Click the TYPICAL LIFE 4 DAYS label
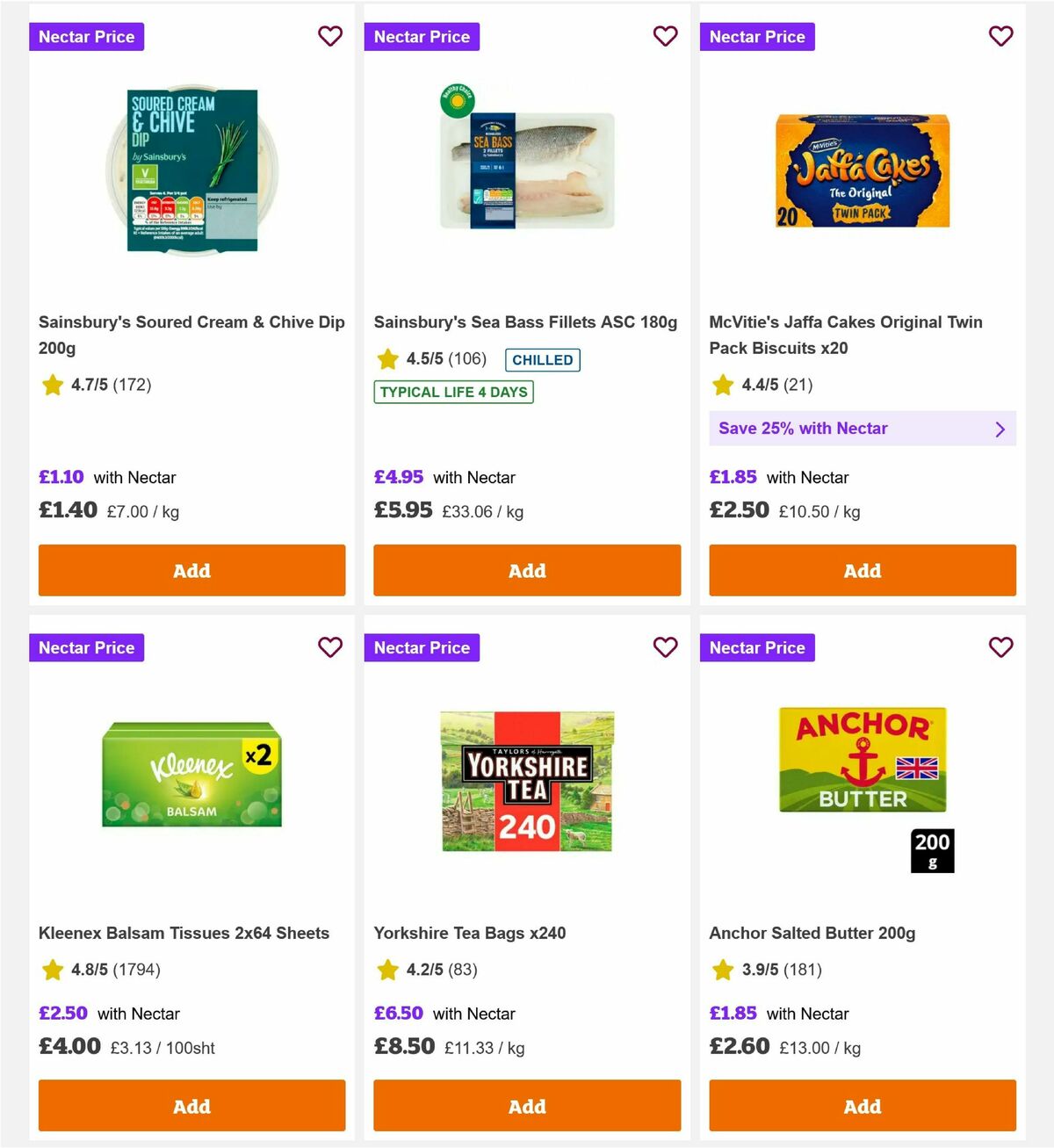This screenshot has height=1148, width=1054. pos(452,392)
